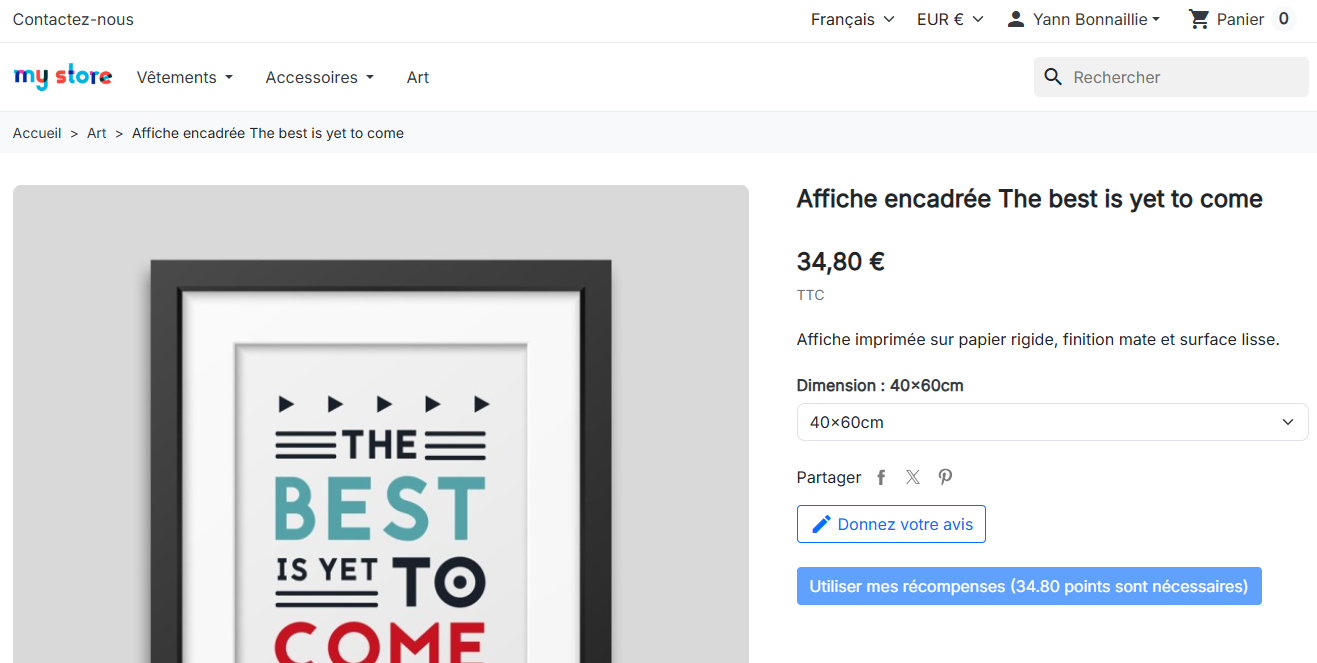Click Accueil in the breadcrumb
The height and width of the screenshot is (663, 1317).
37,133
